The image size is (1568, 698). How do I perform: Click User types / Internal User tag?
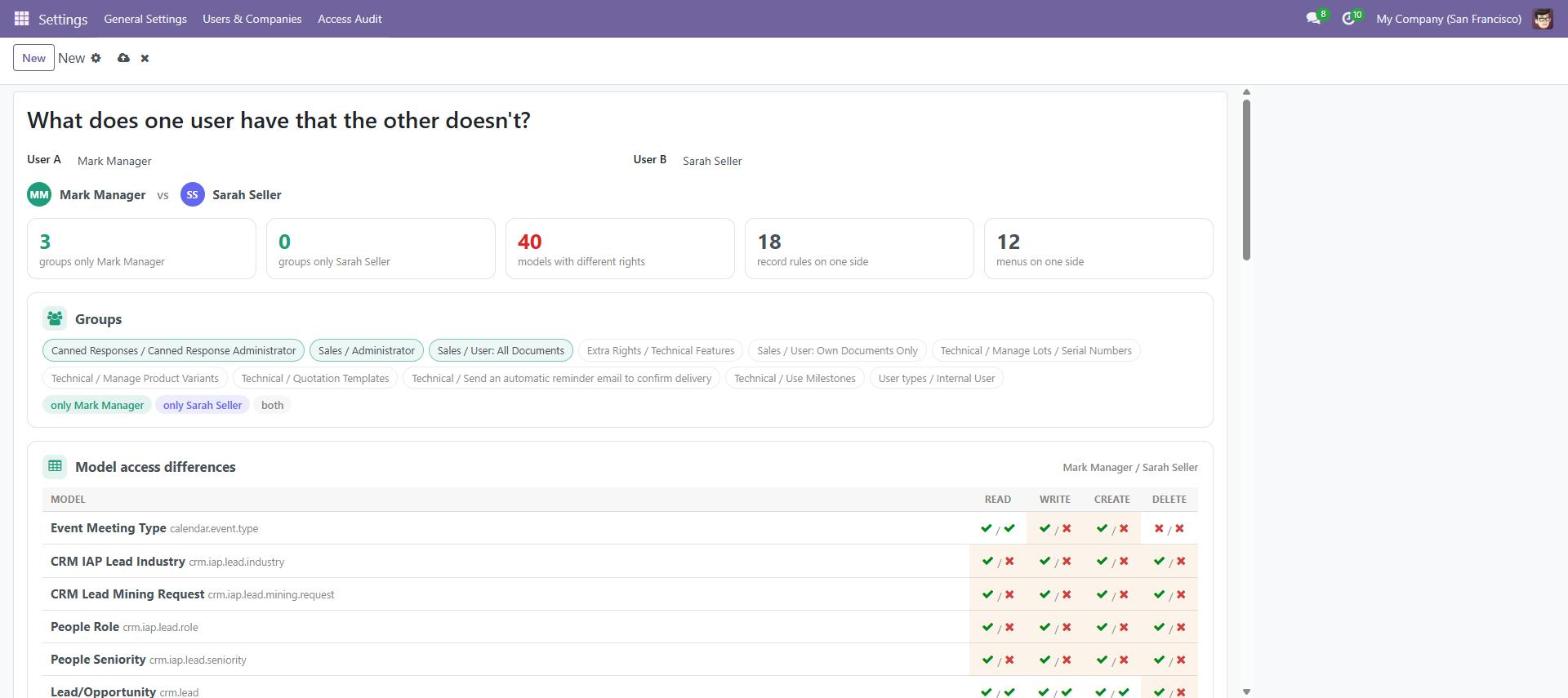(x=937, y=378)
